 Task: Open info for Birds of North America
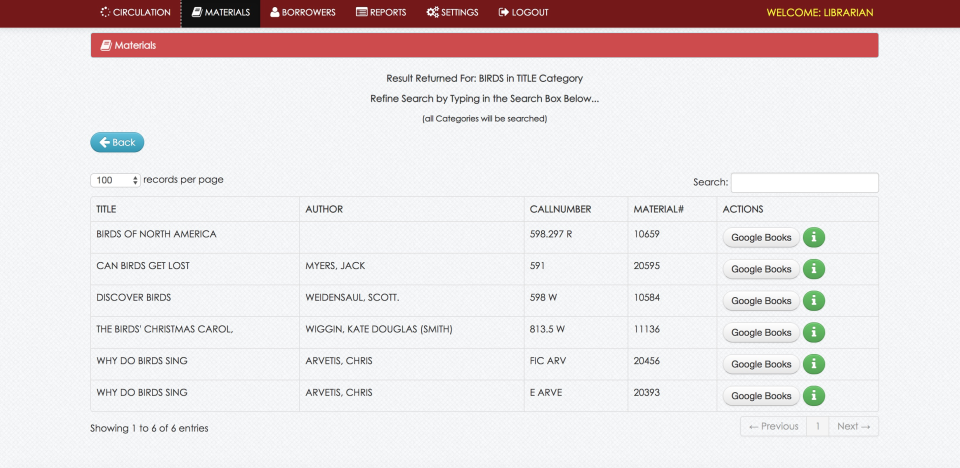[814, 237]
